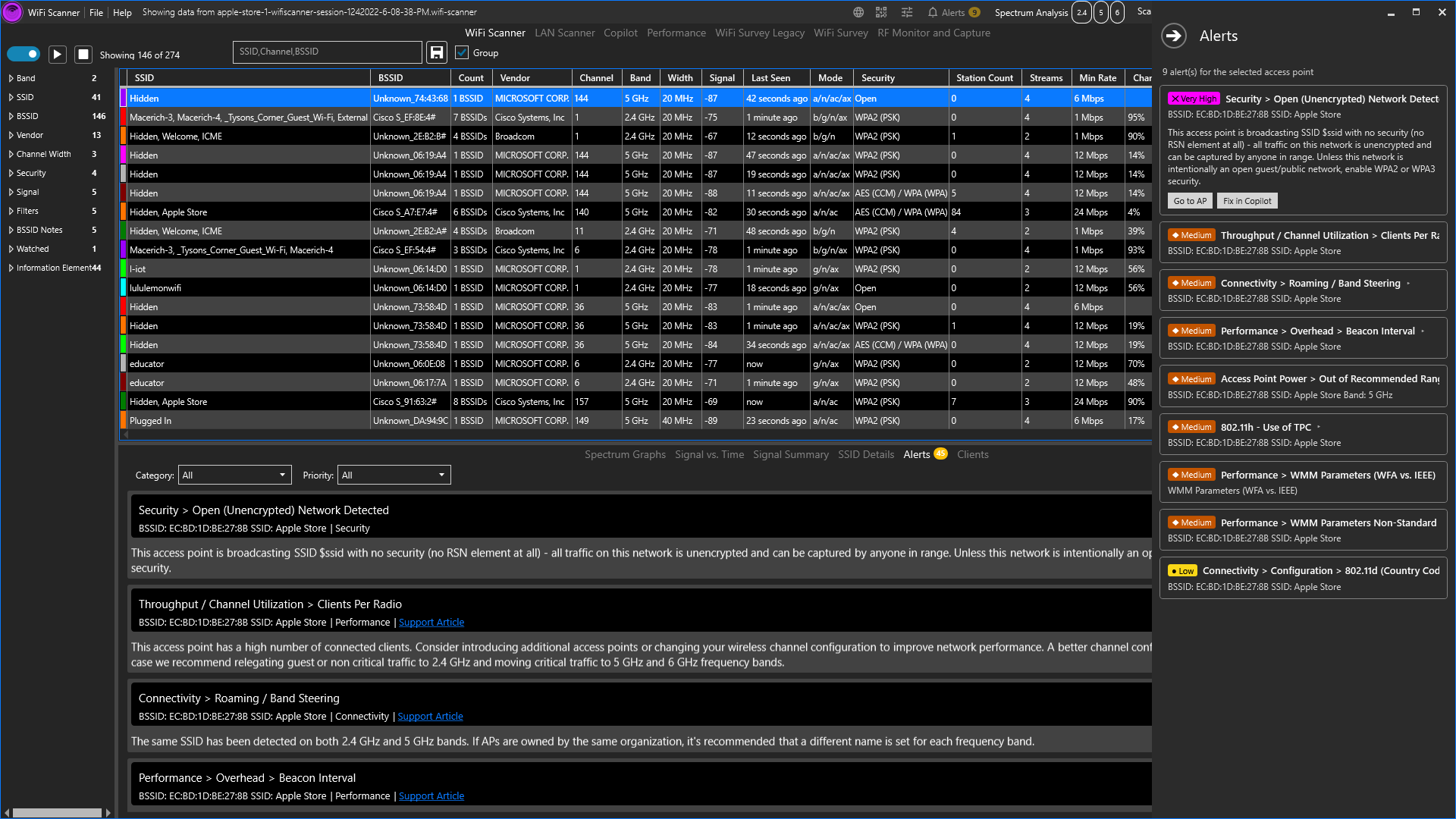Select the 5 GHz spectrum analysis button
This screenshot has height=819, width=1456.
pyautogui.click(x=1100, y=12)
